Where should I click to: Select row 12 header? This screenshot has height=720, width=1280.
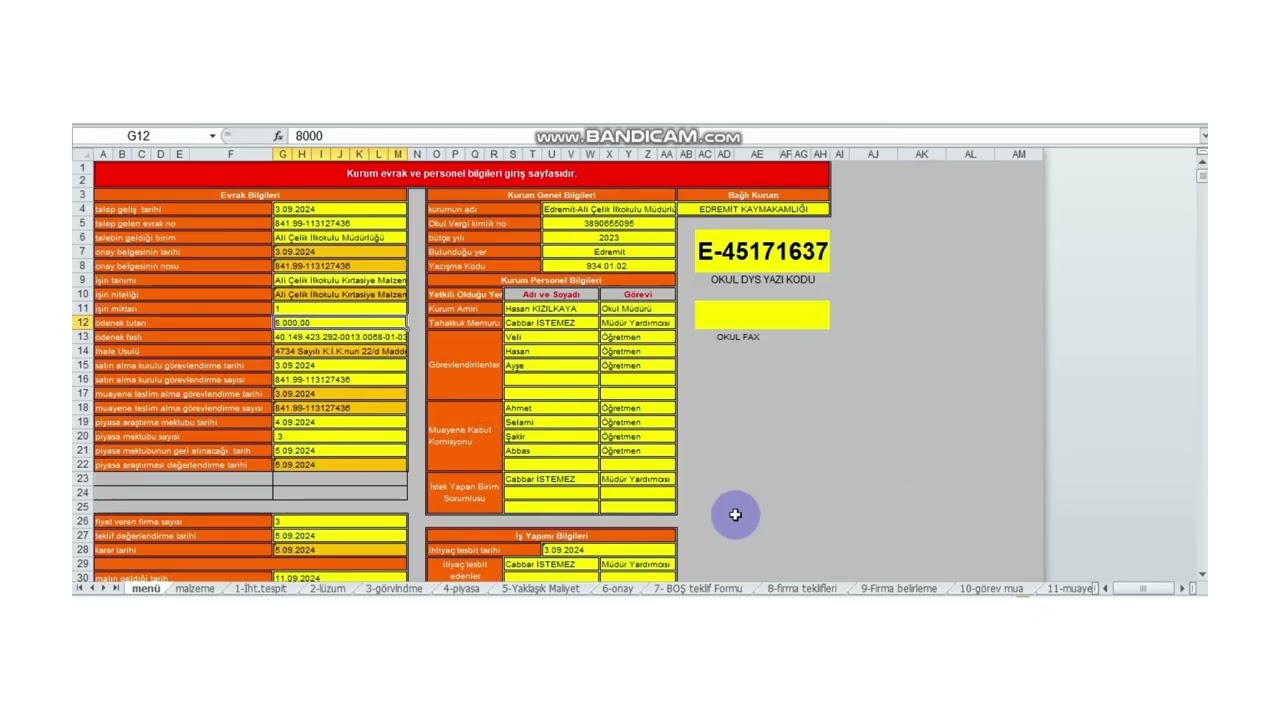(x=83, y=323)
